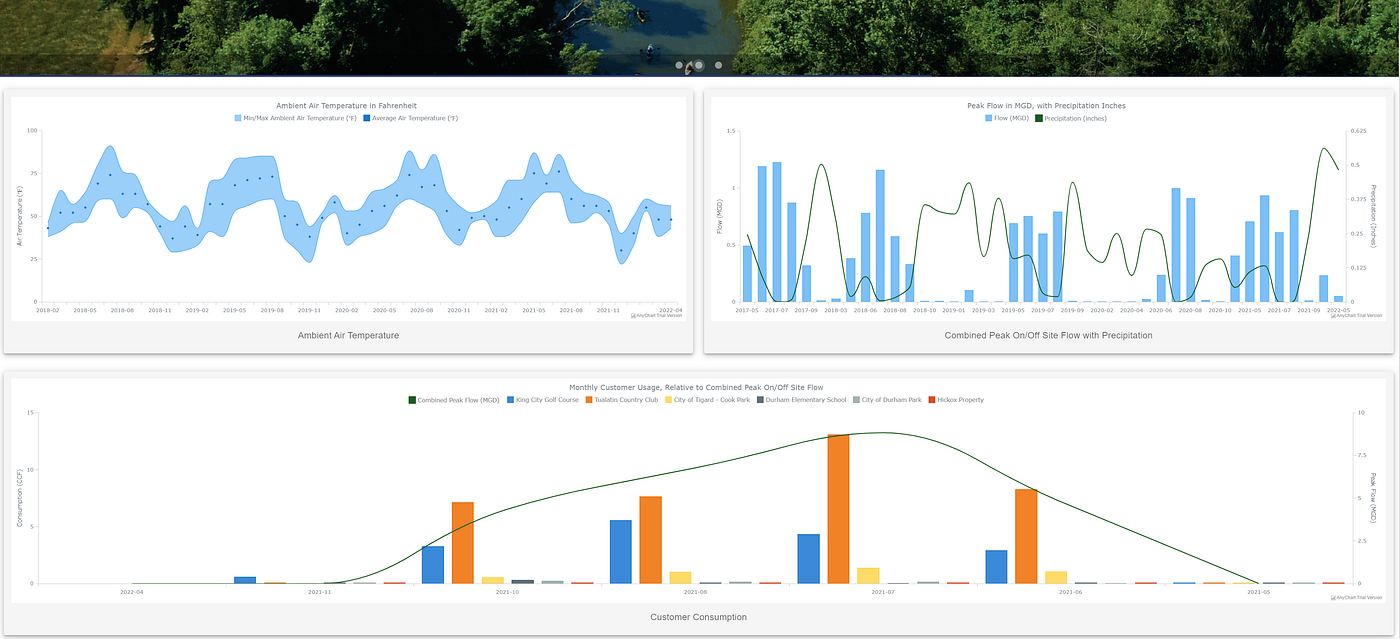This screenshot has height=639, width=1400.
Task: Toggle the Average Air Temperature series
Action: pos(366,117)
